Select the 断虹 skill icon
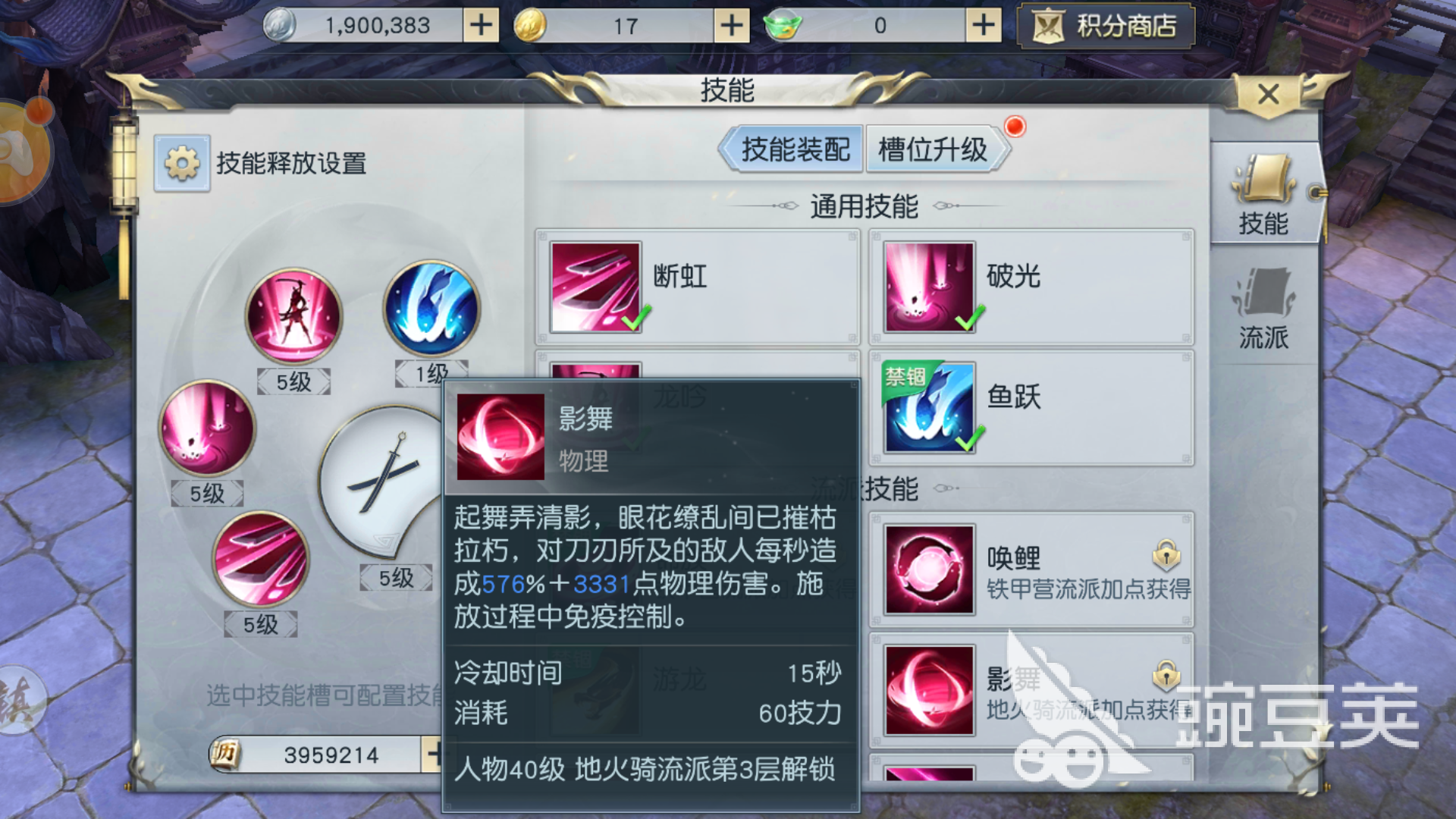The height and width of the screenshot is (819, 1456). 596,287
